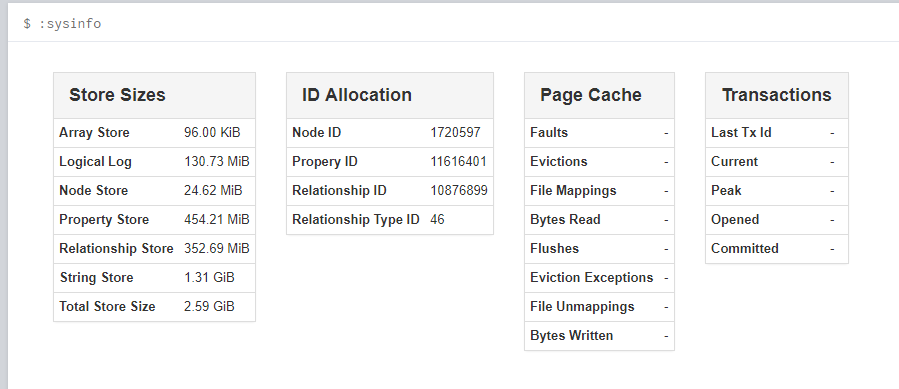The image size is (899, 389).
Task: Click the Last Tx Id row
Action: (777, 133)
